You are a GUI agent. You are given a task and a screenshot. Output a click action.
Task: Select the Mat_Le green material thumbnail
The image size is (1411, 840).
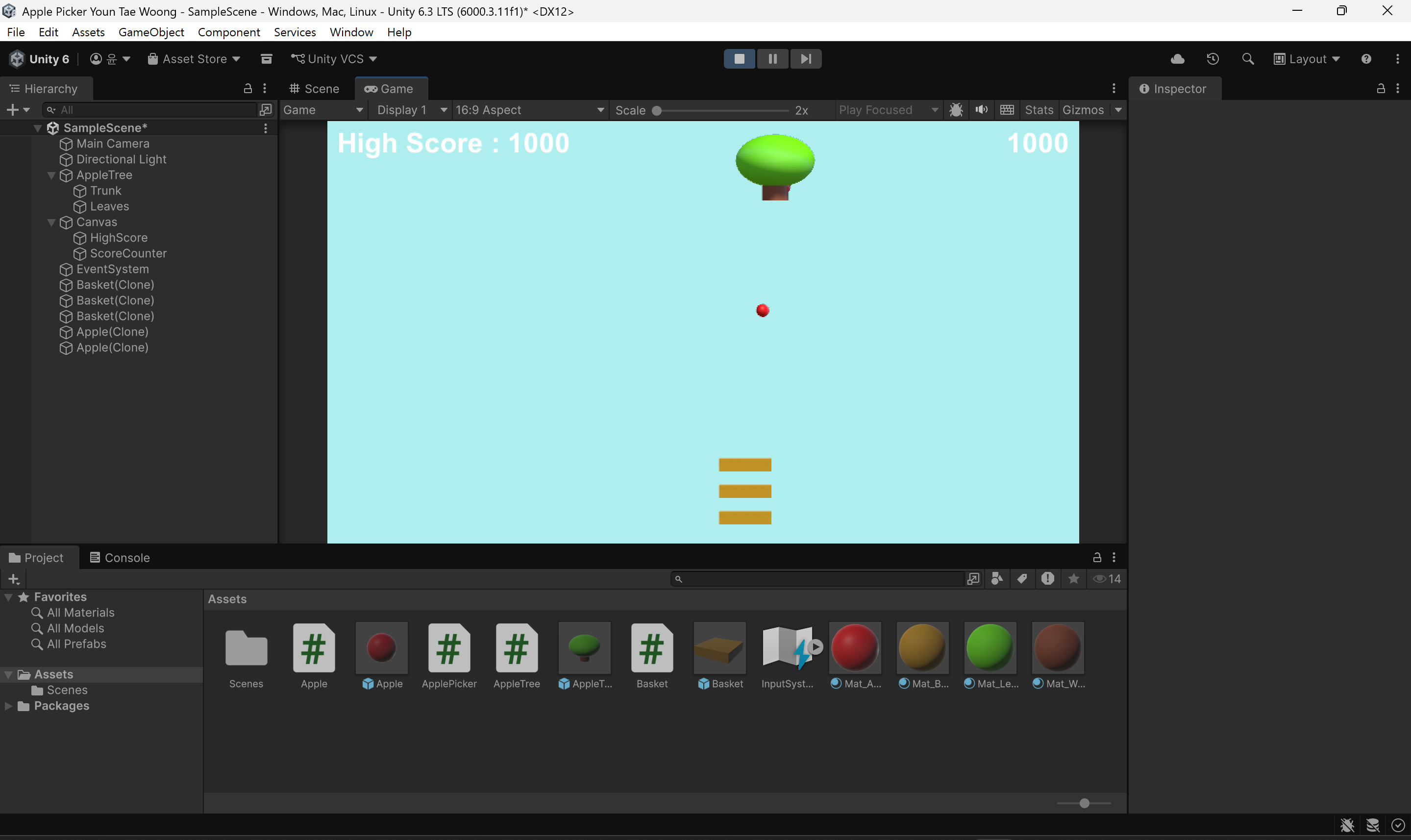990,647
